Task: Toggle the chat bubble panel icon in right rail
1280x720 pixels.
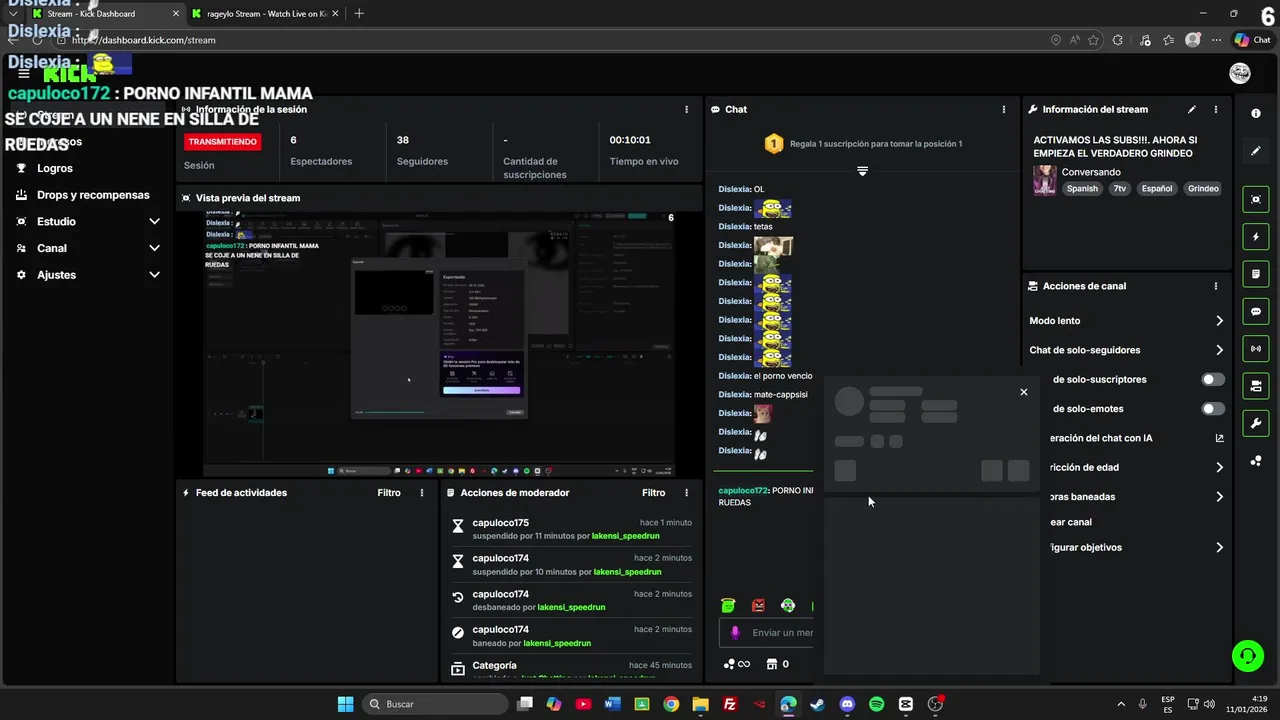Action: [1256, 312]
